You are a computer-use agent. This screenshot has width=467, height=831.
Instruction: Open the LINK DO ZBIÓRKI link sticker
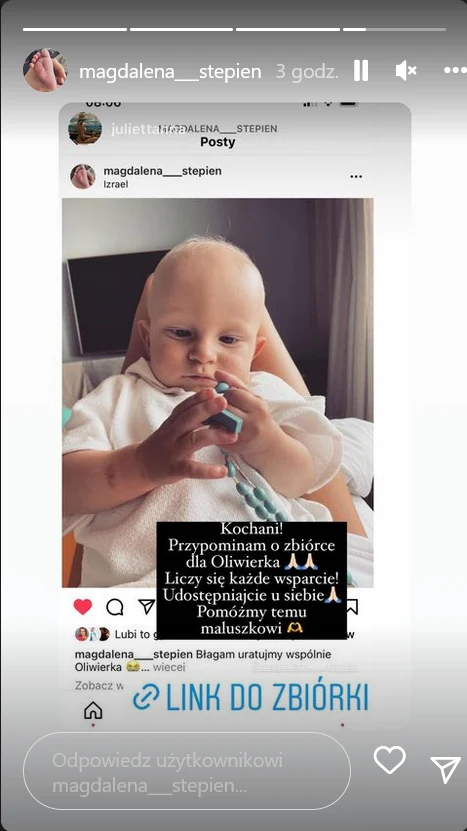pyautogui.click(x=251, y=697)
